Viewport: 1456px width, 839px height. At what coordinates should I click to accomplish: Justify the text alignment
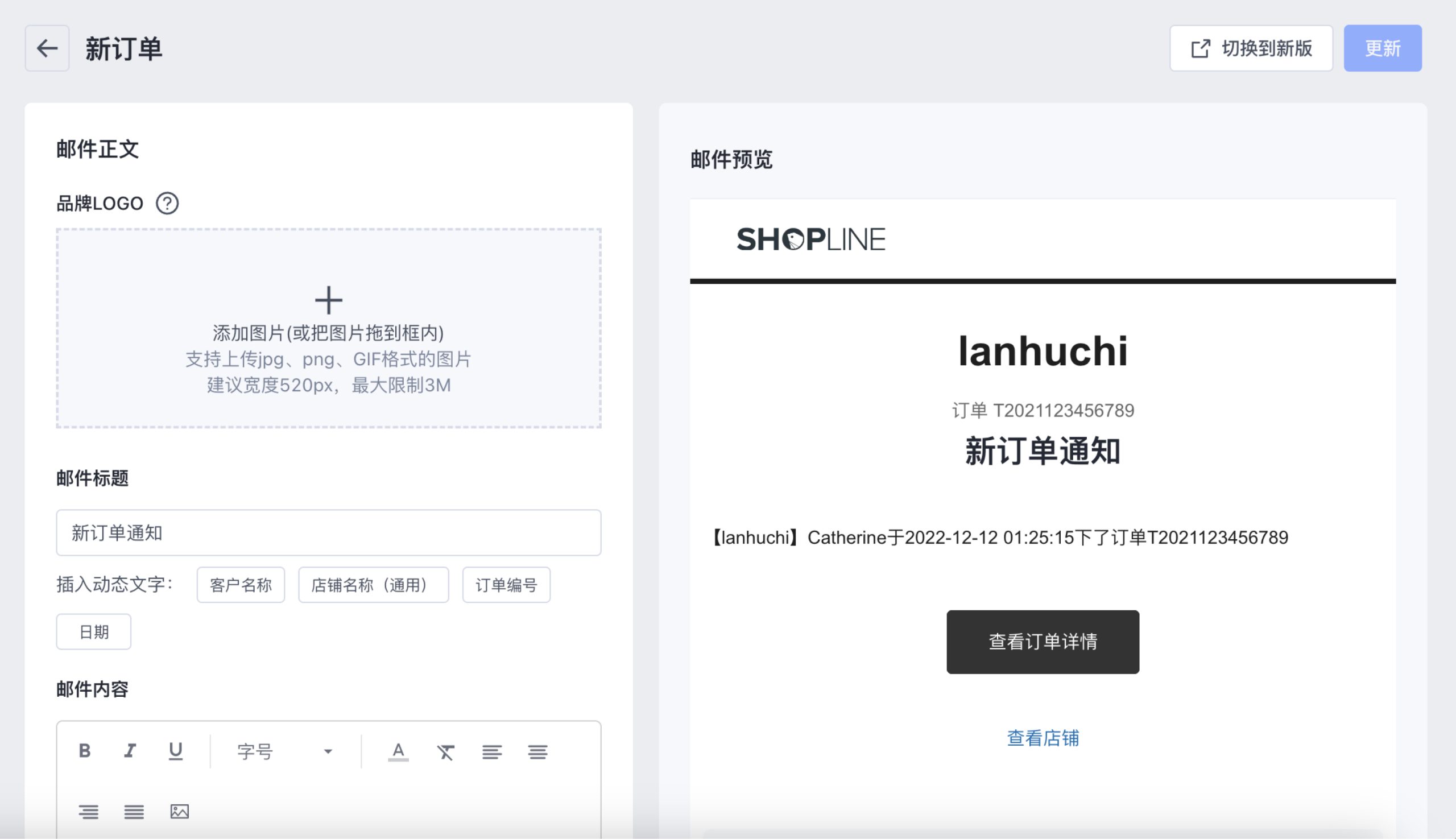click(134, 811)
